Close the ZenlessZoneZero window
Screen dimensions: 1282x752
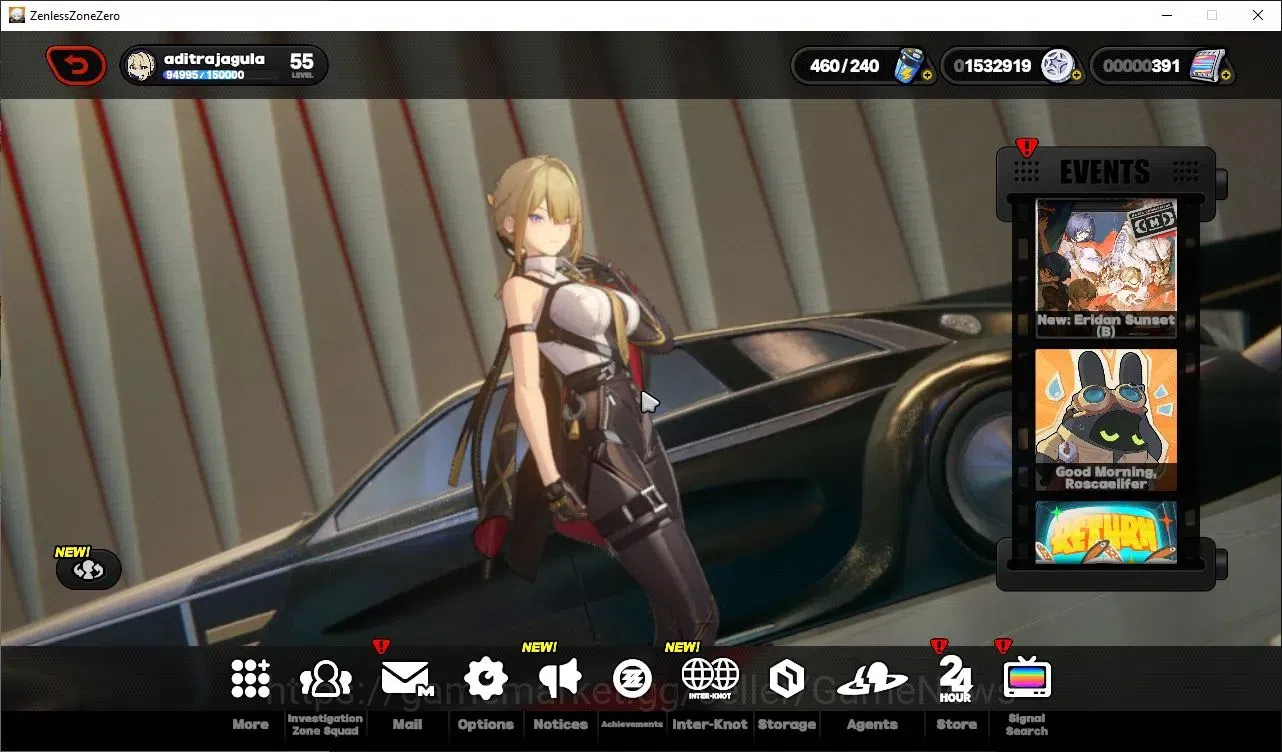point(1258,15)
